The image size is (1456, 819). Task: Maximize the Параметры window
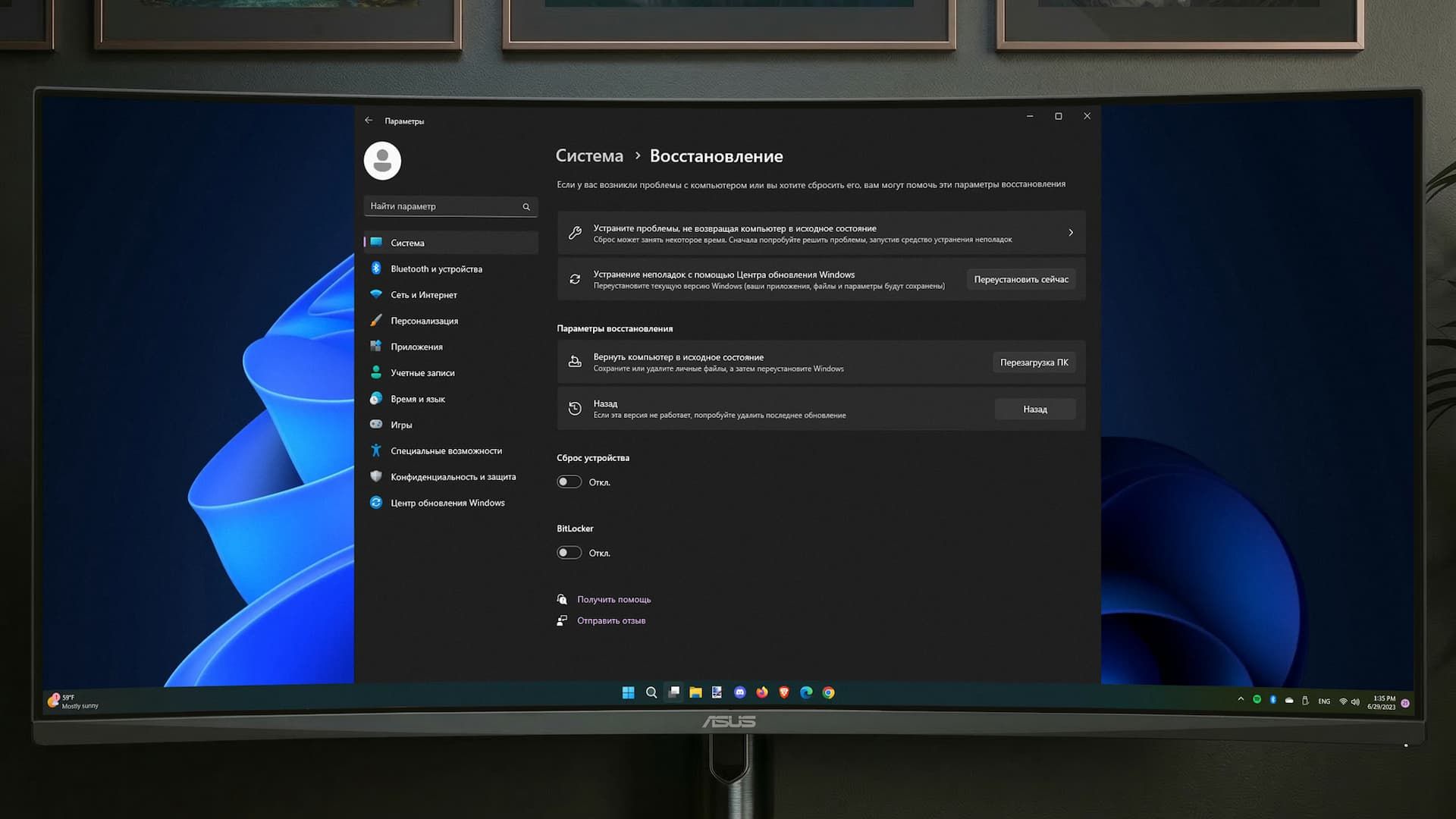[x=1058, y=116]
